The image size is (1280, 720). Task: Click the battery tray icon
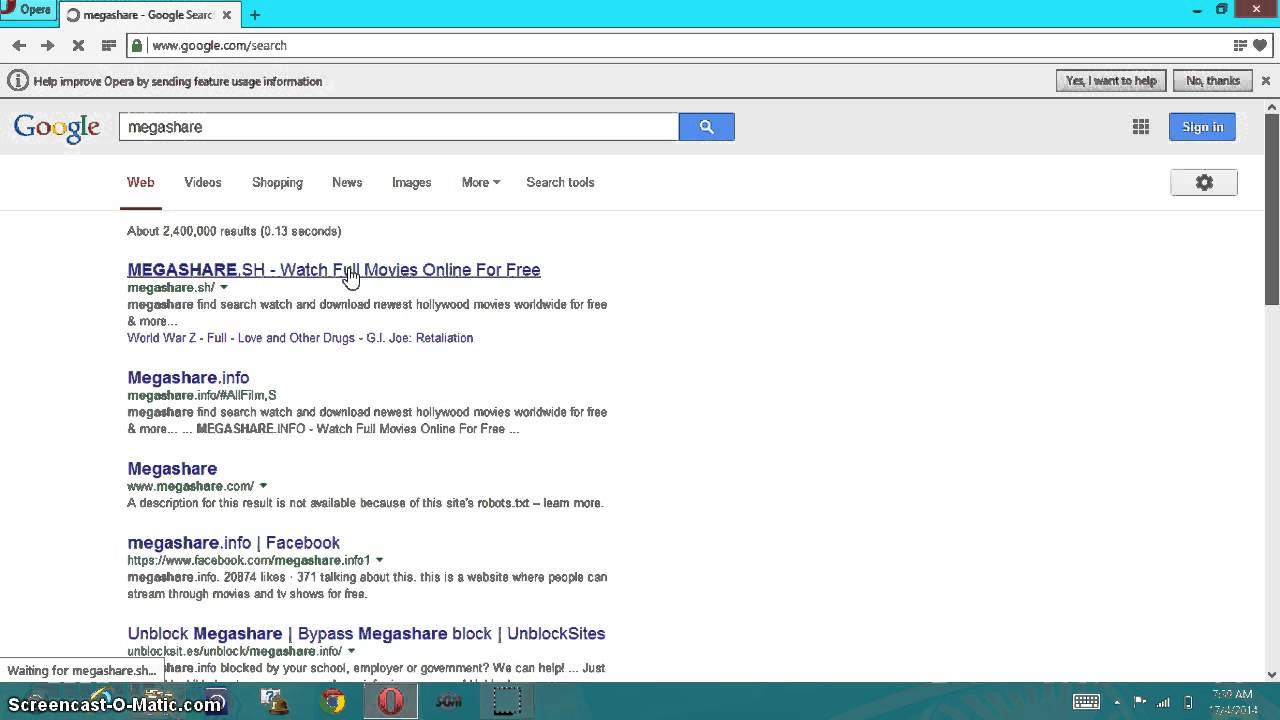(x=1188, y=702)
